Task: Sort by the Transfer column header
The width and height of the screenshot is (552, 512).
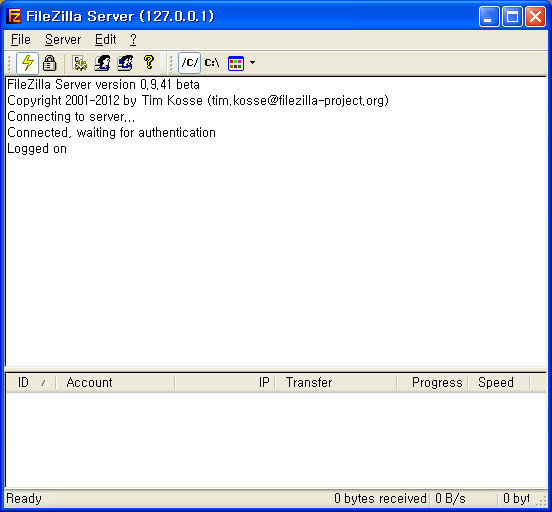Action: pos(336,383)
